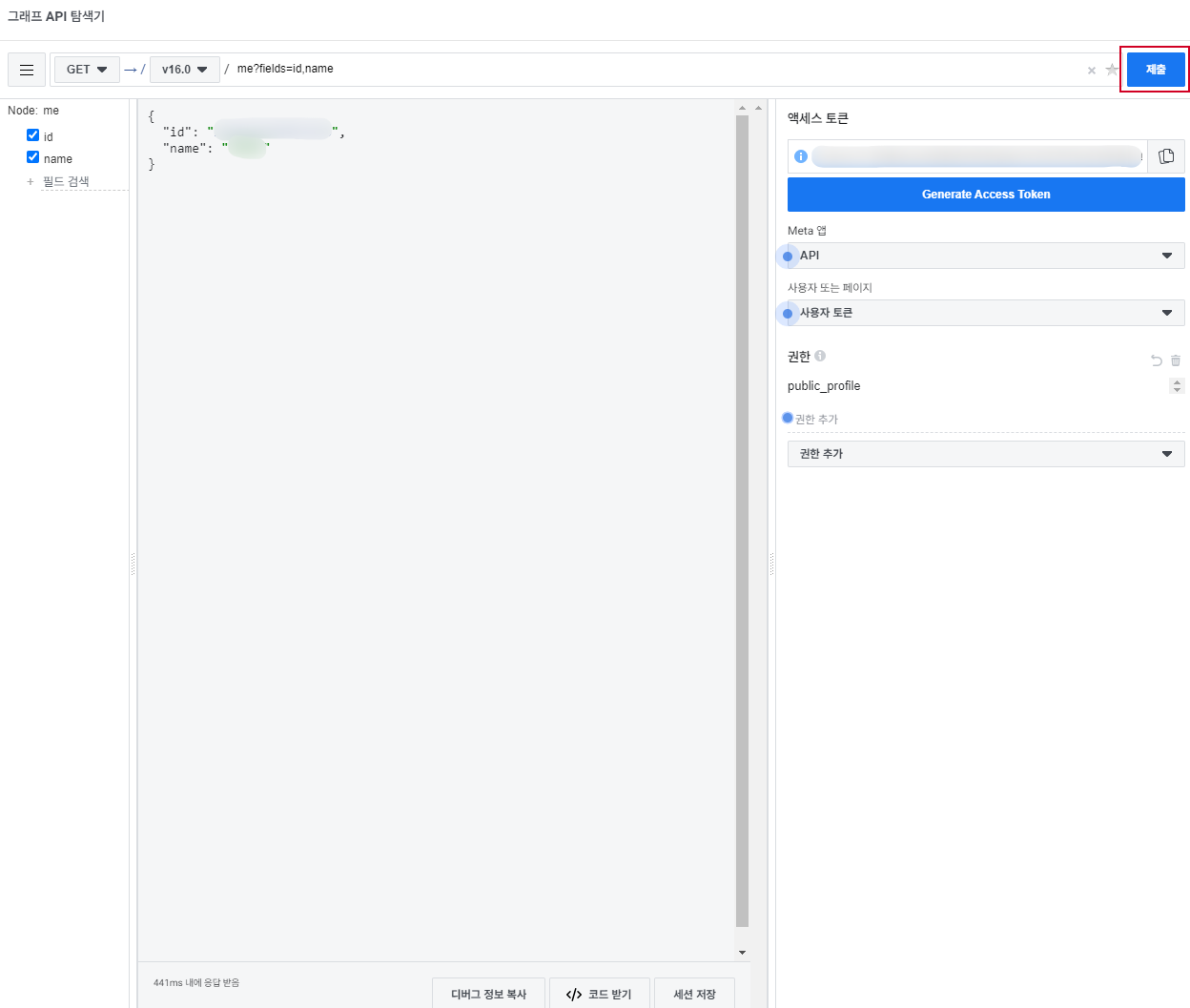The image size is (1190, 1008).
Task: Delete permissions with the trash icon
Action: [1176, 360]
